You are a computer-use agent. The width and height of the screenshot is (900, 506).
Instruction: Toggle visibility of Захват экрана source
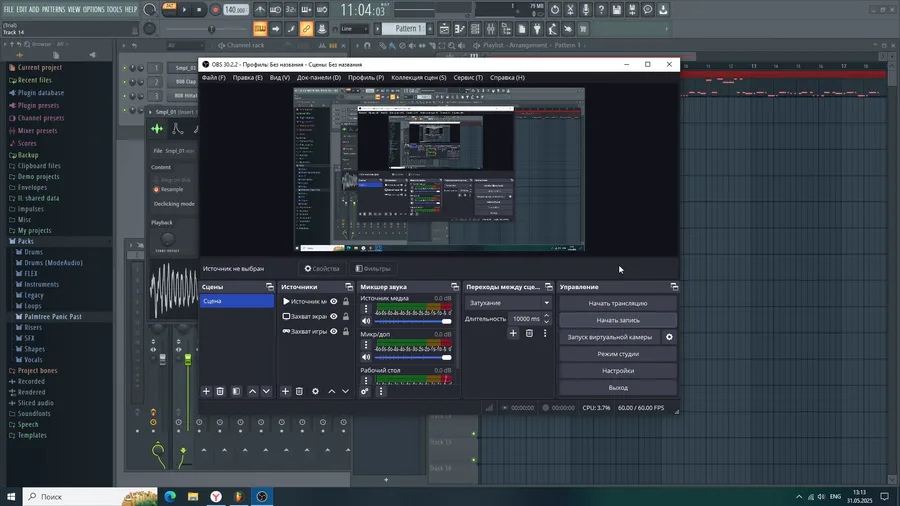pos(333,316)
